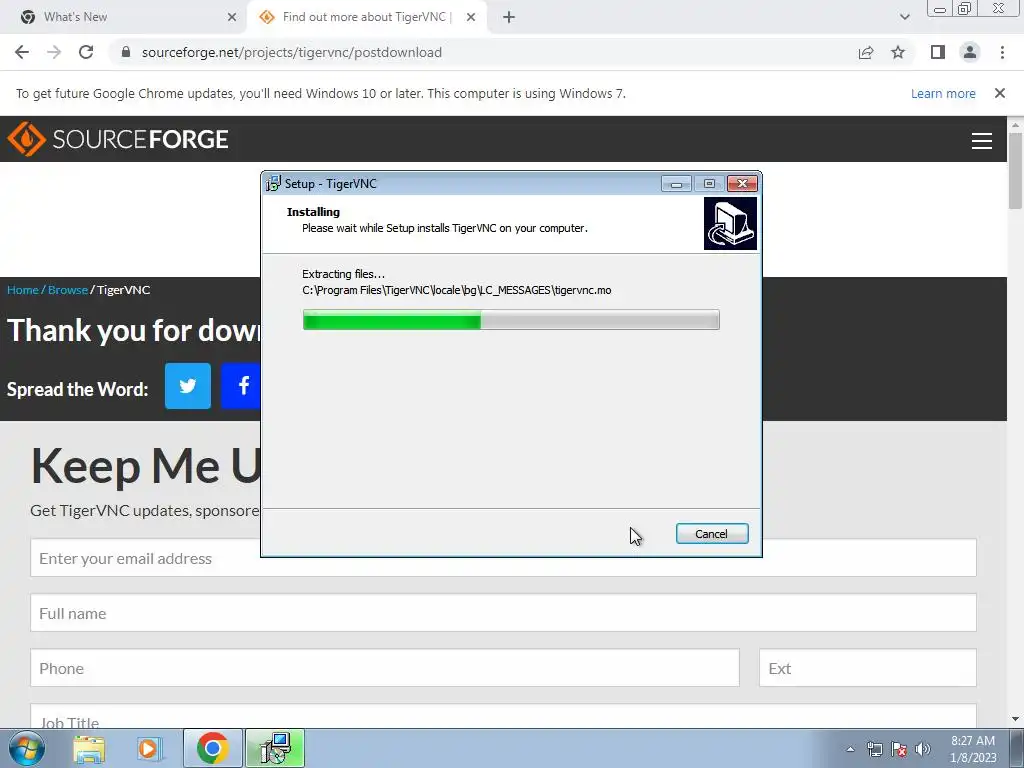1024x768 pixels.
Task: Select the Find out more about TigerVNC tab
Action: tap(366, 17)
